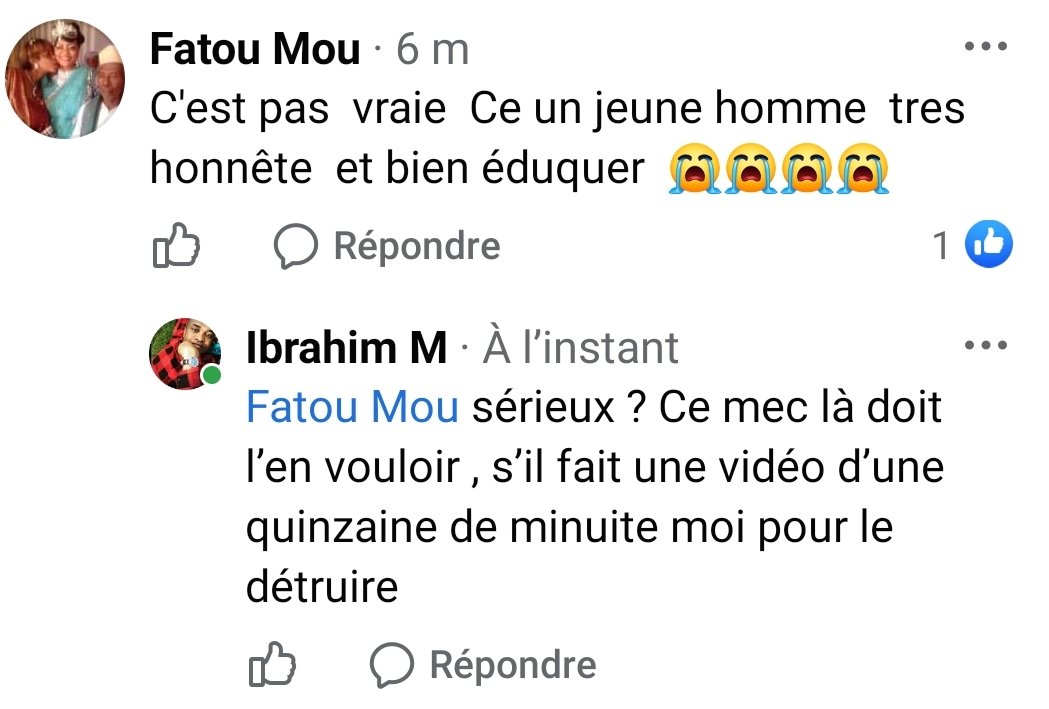Open three-dot options for Ibrahim M's reply
The width and height of the screenshot is (1049, 709).
(x=985, y=346)
